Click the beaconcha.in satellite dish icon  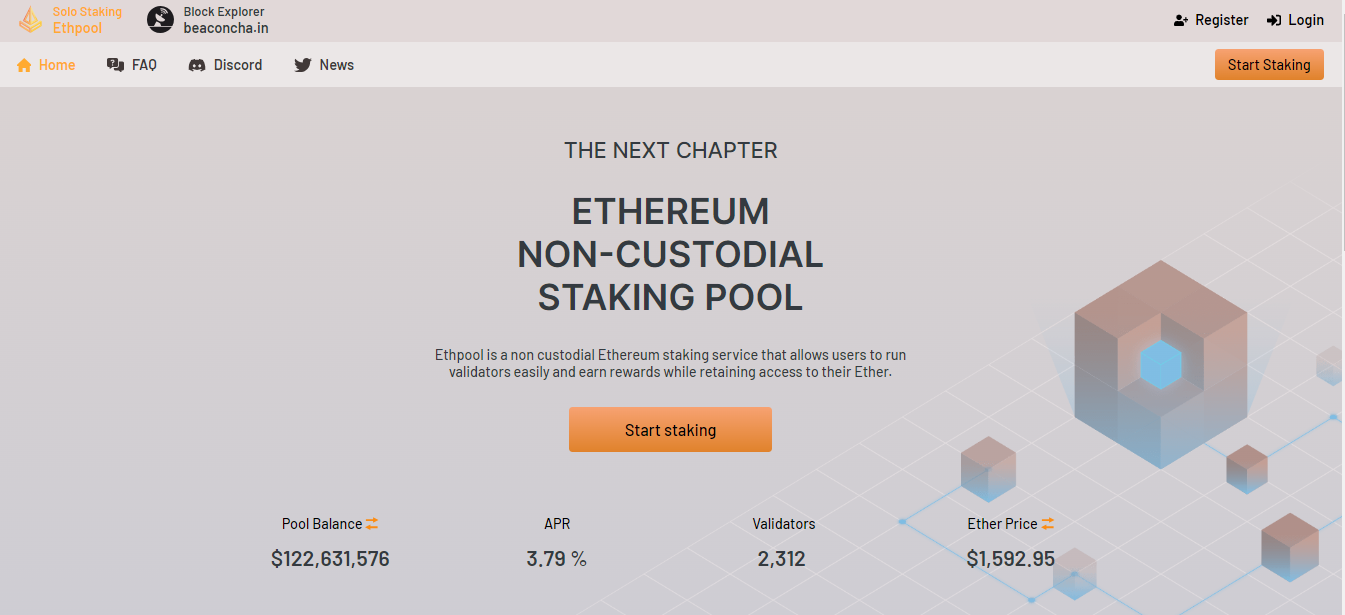(160, 20)
